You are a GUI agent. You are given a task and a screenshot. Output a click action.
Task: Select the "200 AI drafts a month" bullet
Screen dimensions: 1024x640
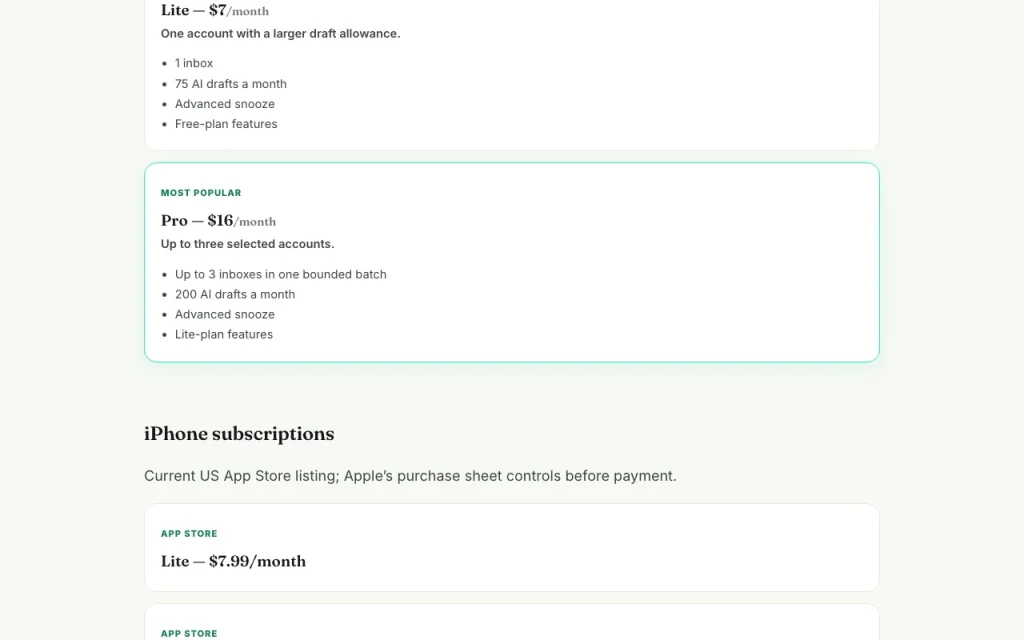click(235, 295)
